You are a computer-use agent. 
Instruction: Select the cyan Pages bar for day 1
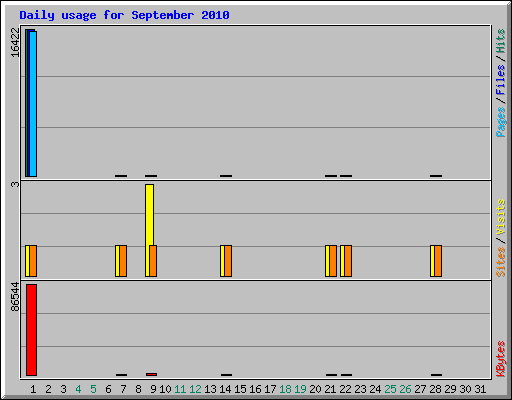(33, 104)
